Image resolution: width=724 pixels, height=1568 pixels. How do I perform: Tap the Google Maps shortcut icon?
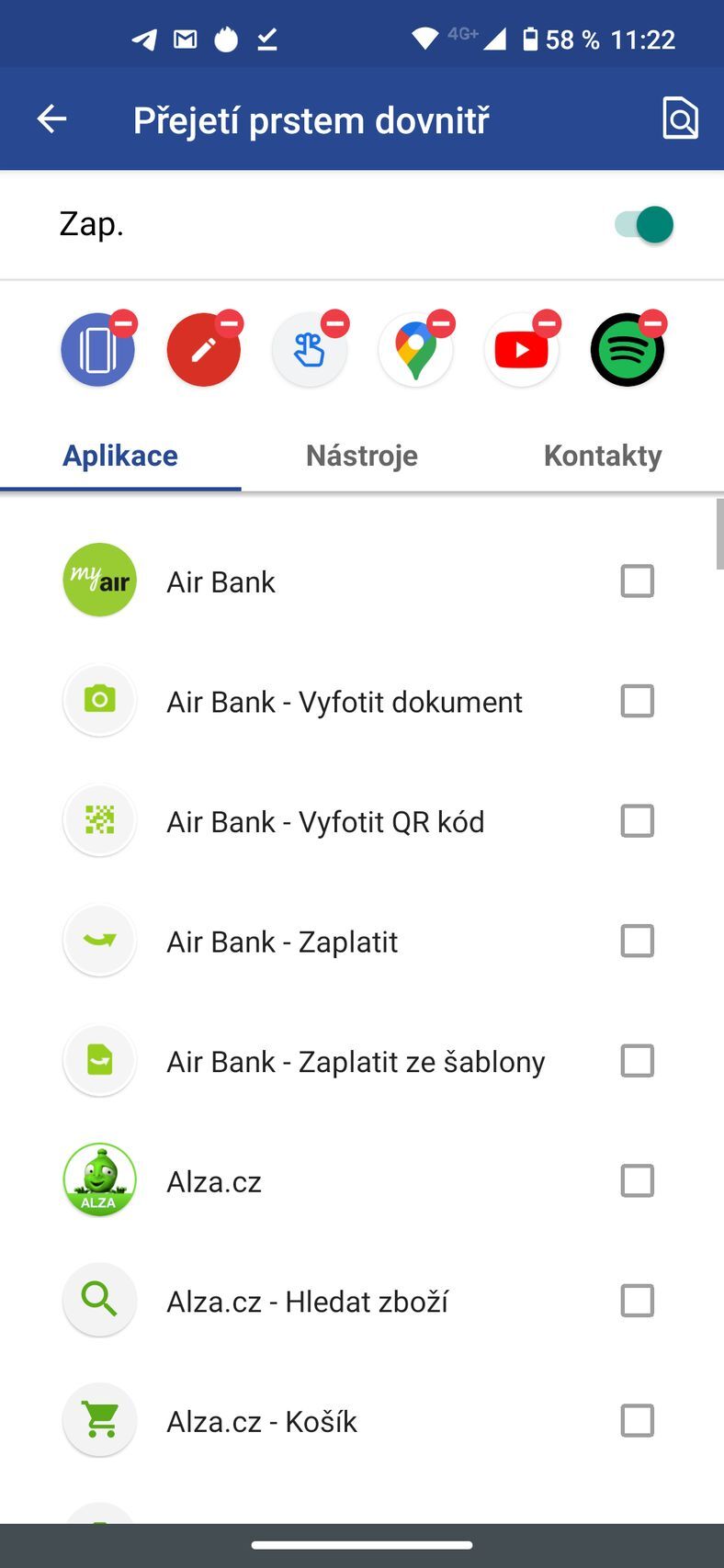414,351
